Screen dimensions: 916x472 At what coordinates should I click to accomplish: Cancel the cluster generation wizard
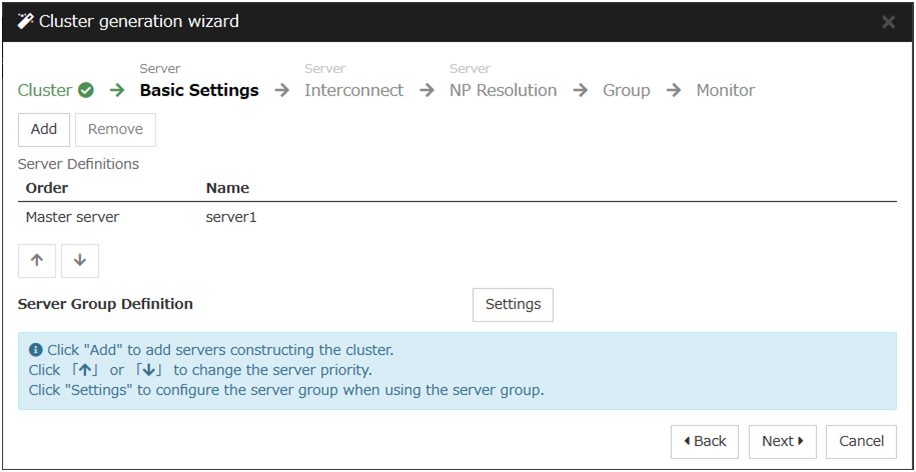861,441
